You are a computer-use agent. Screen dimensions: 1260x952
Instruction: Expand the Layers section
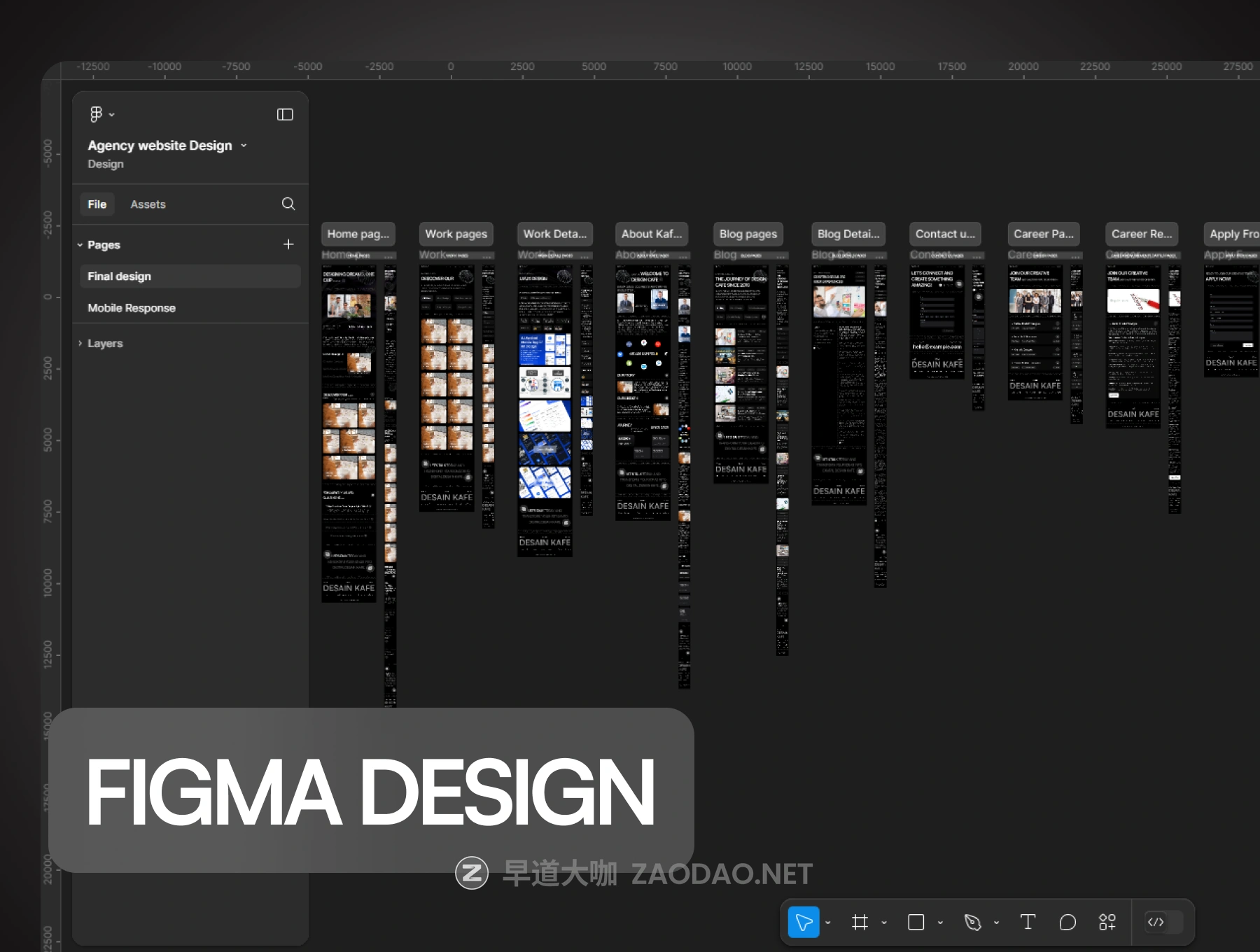80,343
